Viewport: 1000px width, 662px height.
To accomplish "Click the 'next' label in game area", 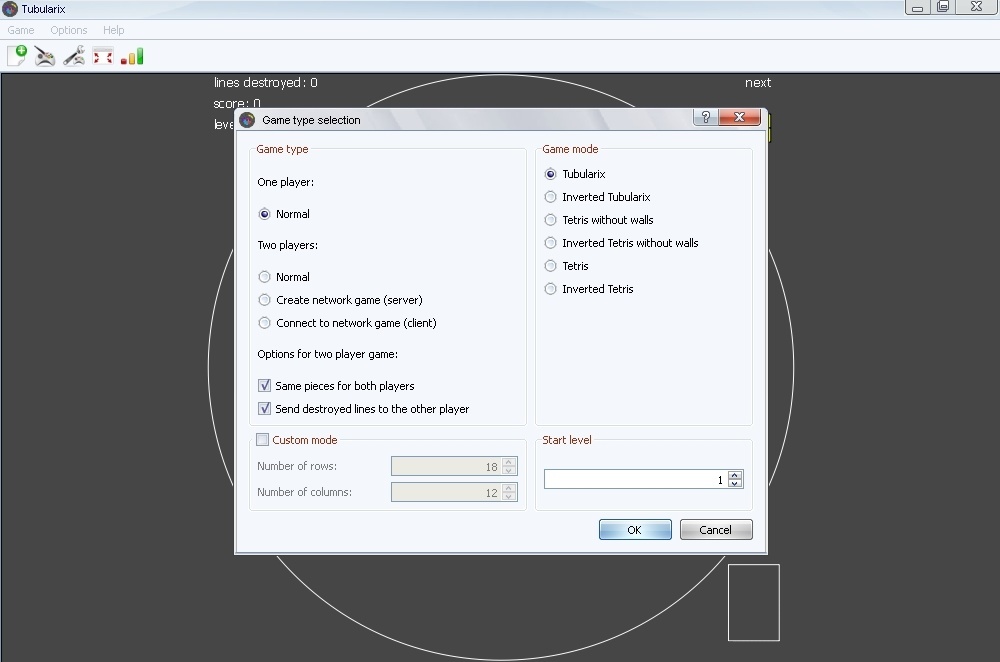I will 758,82.
